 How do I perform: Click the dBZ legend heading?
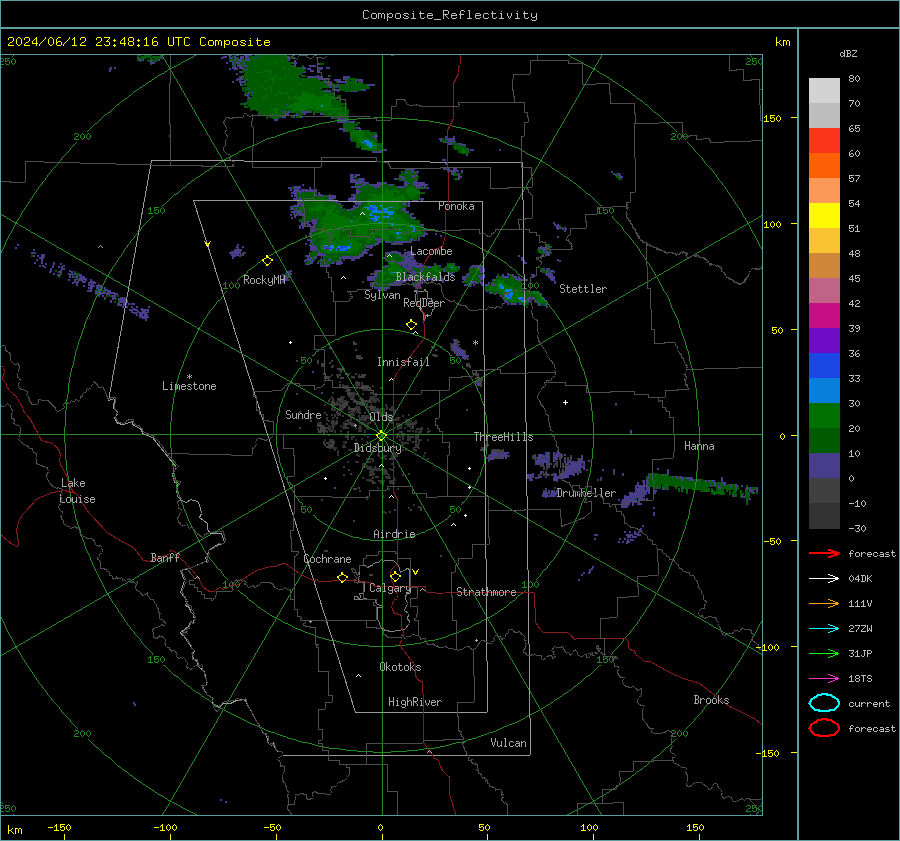pos(848,54)
